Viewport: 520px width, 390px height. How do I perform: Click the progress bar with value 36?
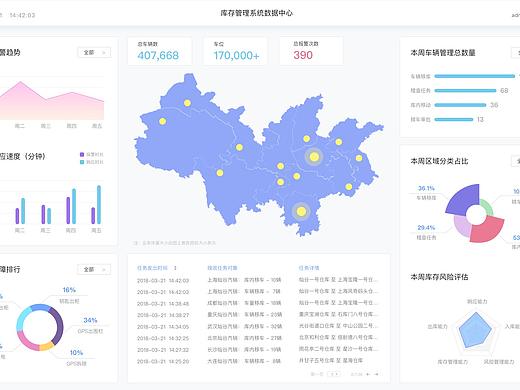point(460,105)
